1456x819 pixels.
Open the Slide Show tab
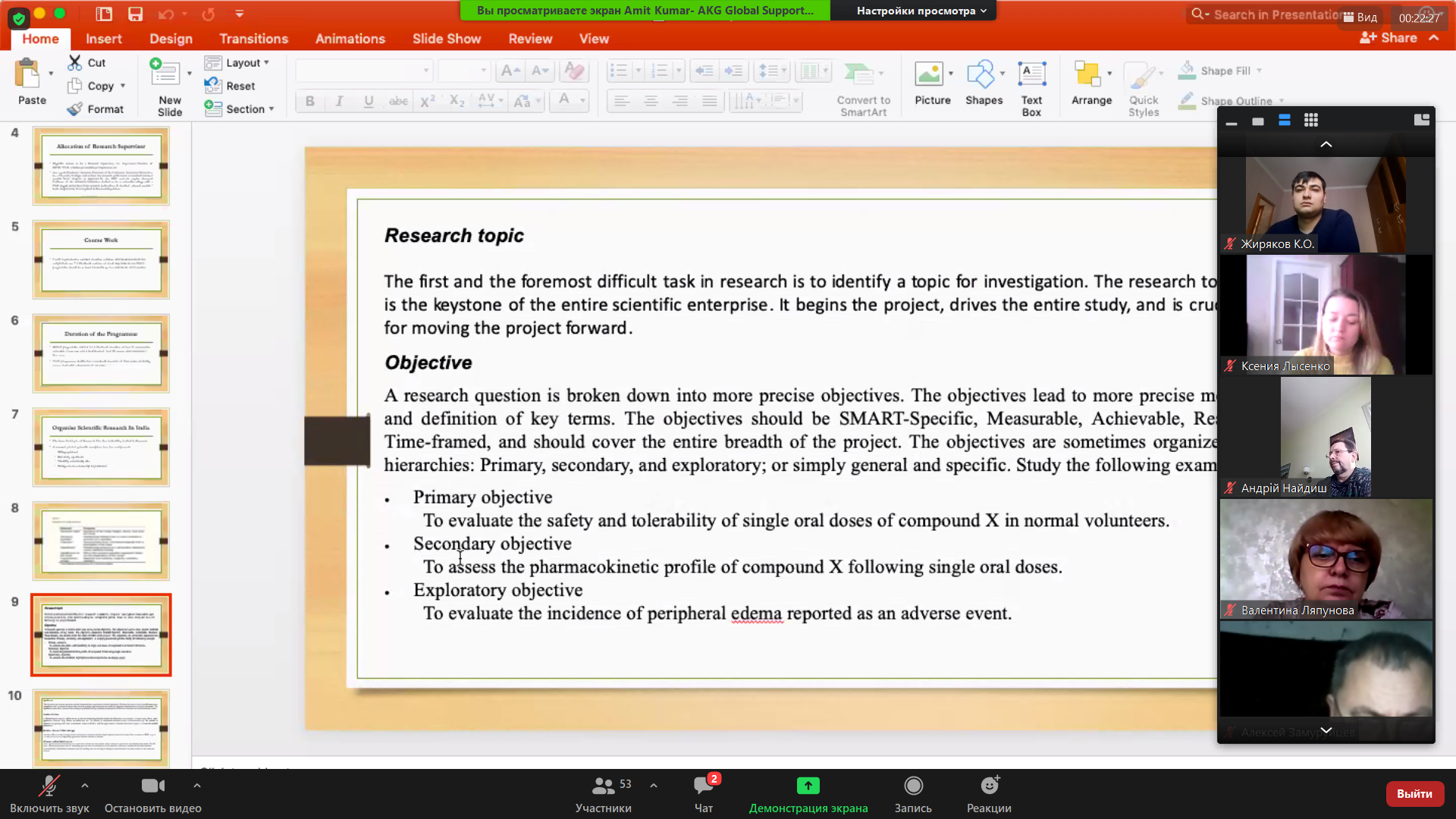(446, 39)
